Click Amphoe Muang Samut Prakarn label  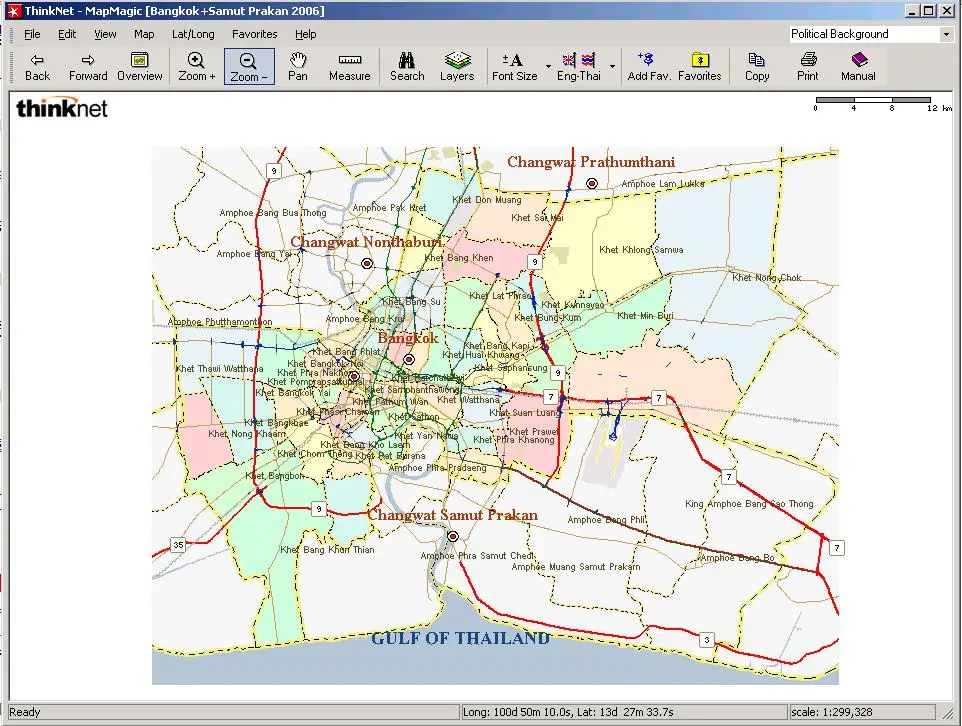pyautogui.click(x=576, y=567)
